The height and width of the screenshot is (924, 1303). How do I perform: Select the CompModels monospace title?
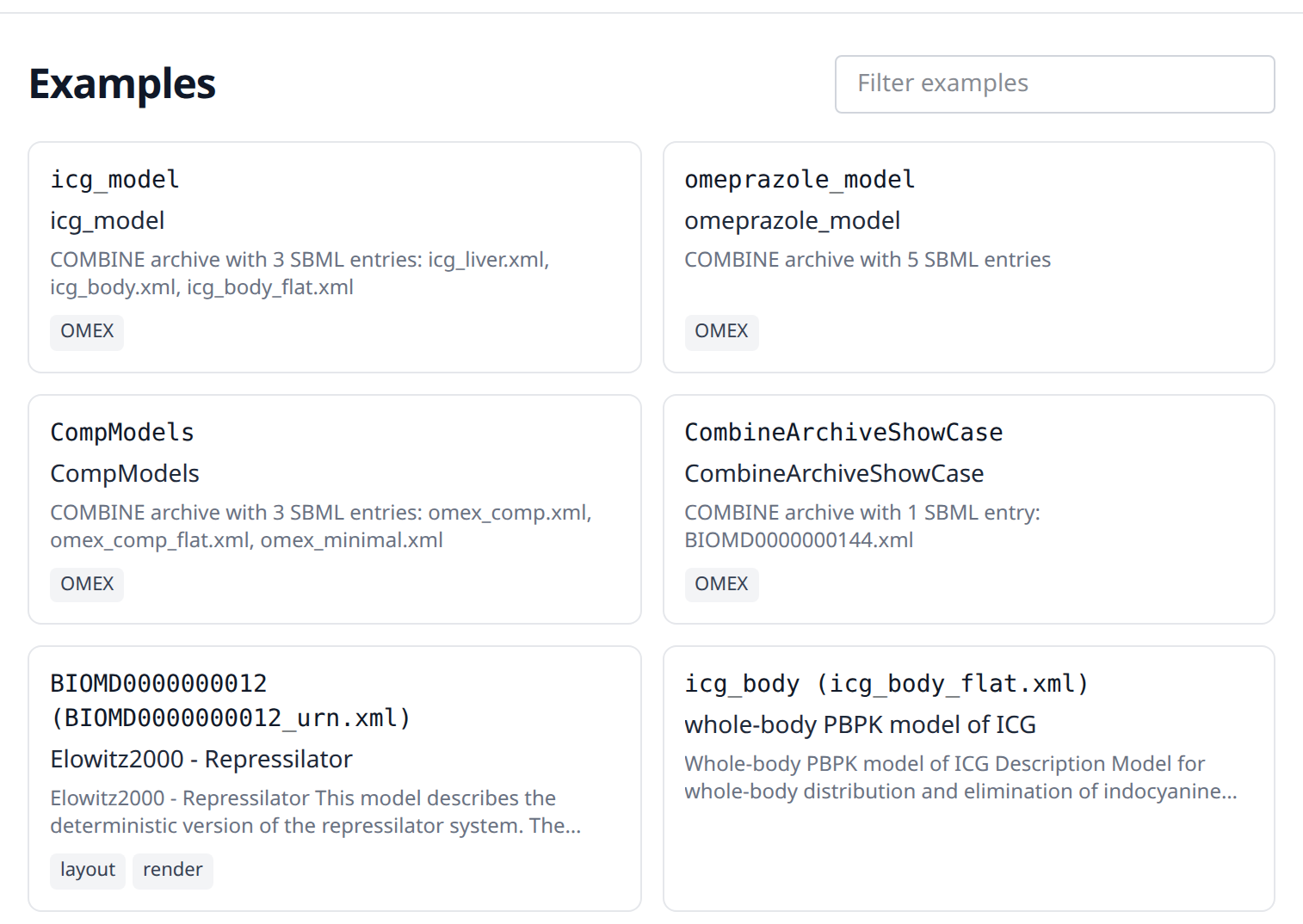tap(122, 432)
